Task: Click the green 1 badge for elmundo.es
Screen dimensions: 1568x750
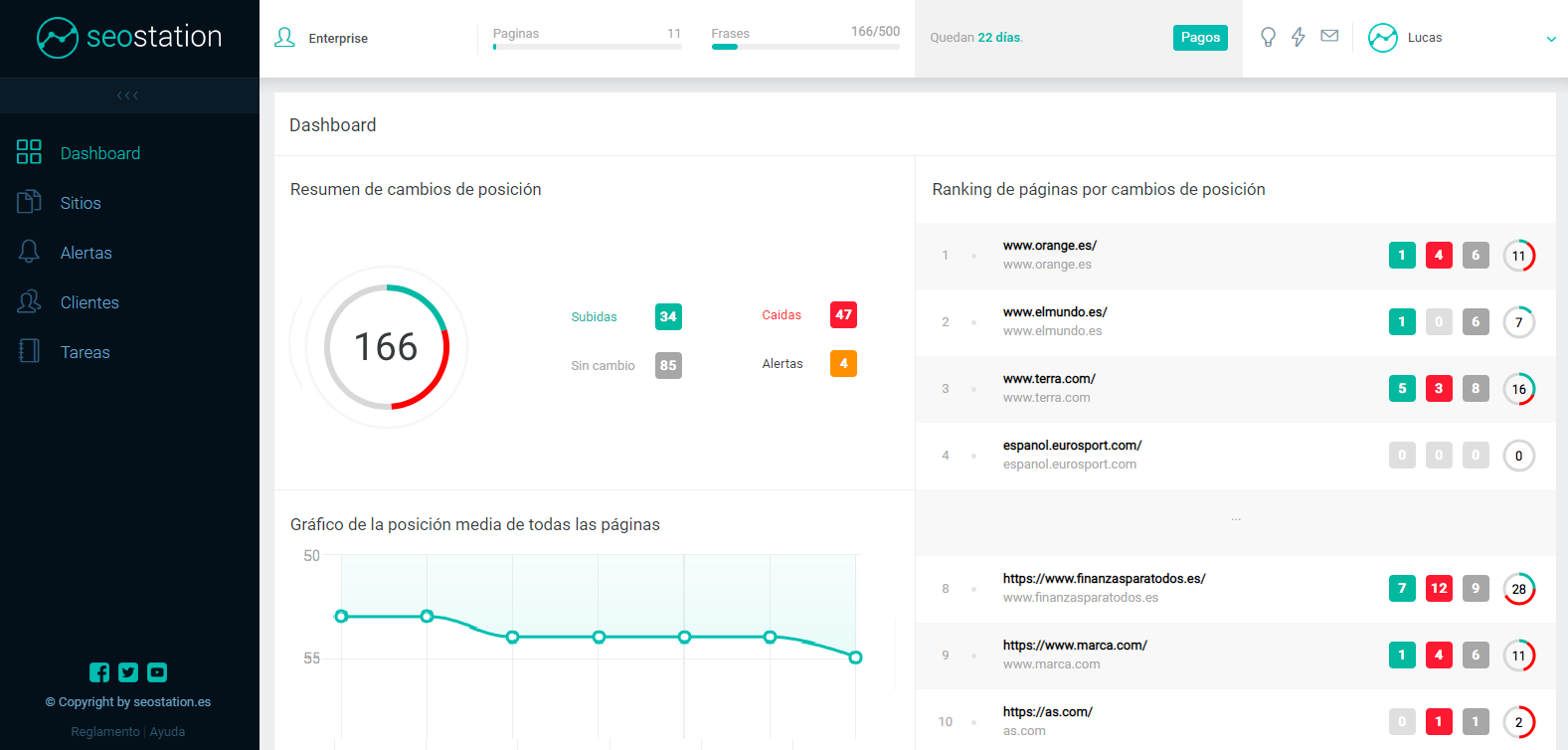Action: tap(1402, 322)
